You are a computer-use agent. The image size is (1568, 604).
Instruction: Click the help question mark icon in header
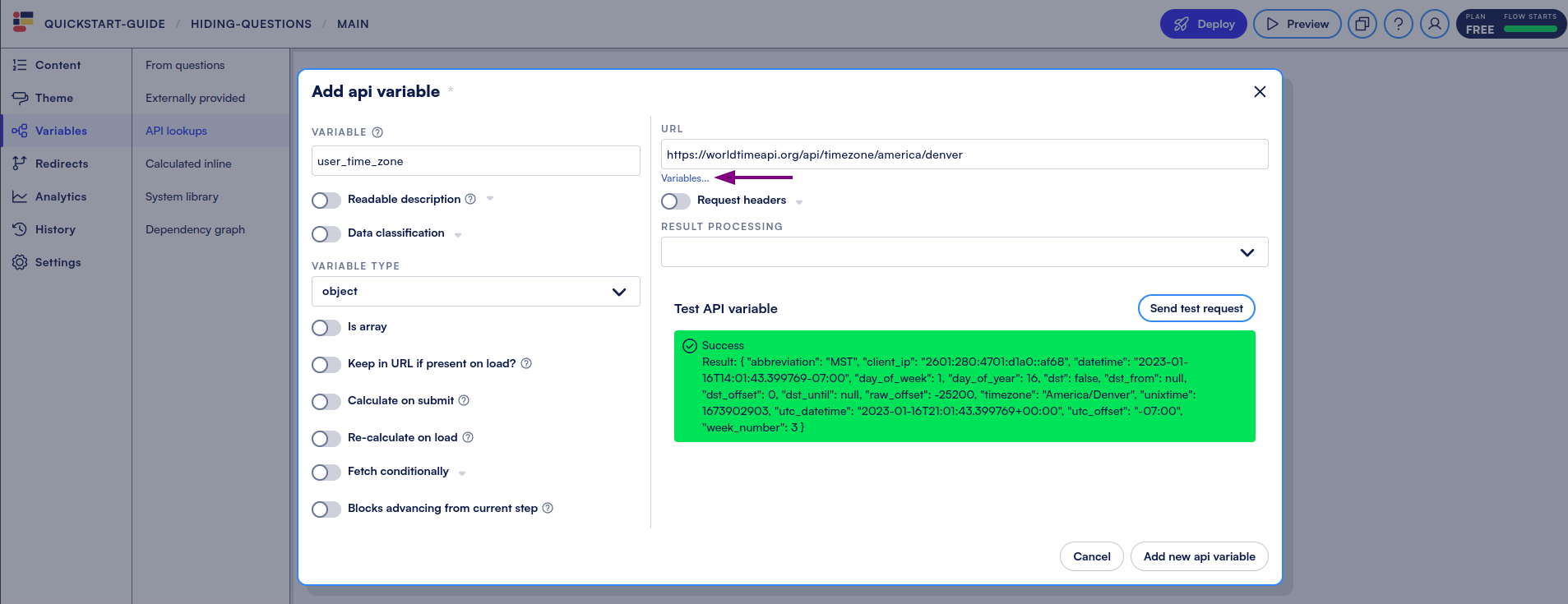[1398, 24]
